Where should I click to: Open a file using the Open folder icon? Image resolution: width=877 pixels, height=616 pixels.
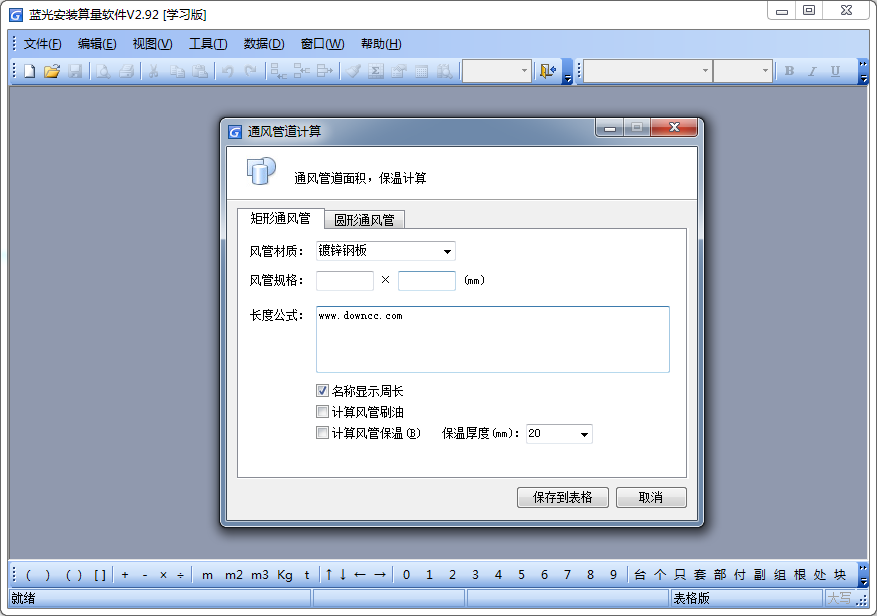point(52,71)
